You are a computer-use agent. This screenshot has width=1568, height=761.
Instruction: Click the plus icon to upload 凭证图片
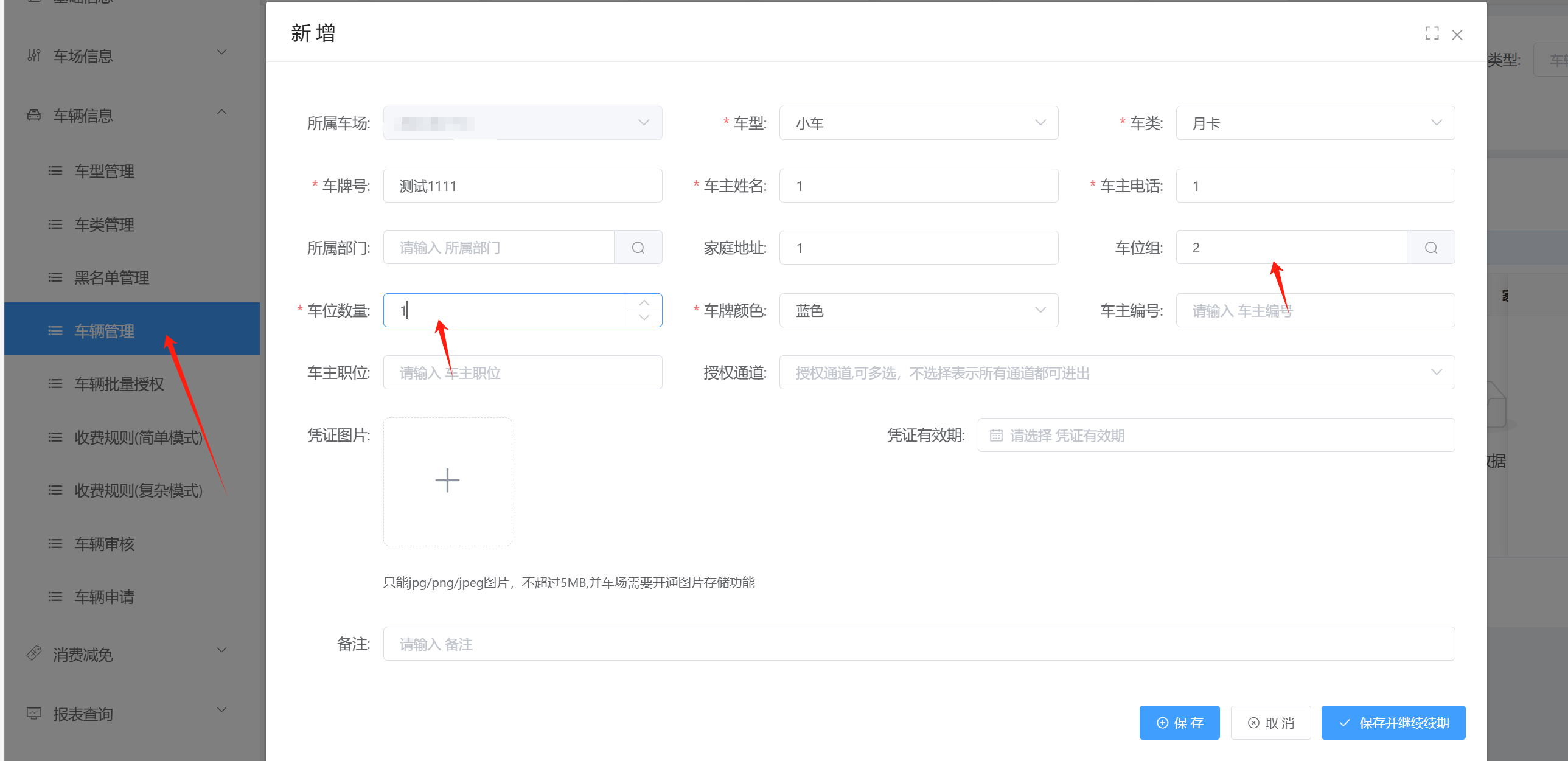[x=447, y=481]
